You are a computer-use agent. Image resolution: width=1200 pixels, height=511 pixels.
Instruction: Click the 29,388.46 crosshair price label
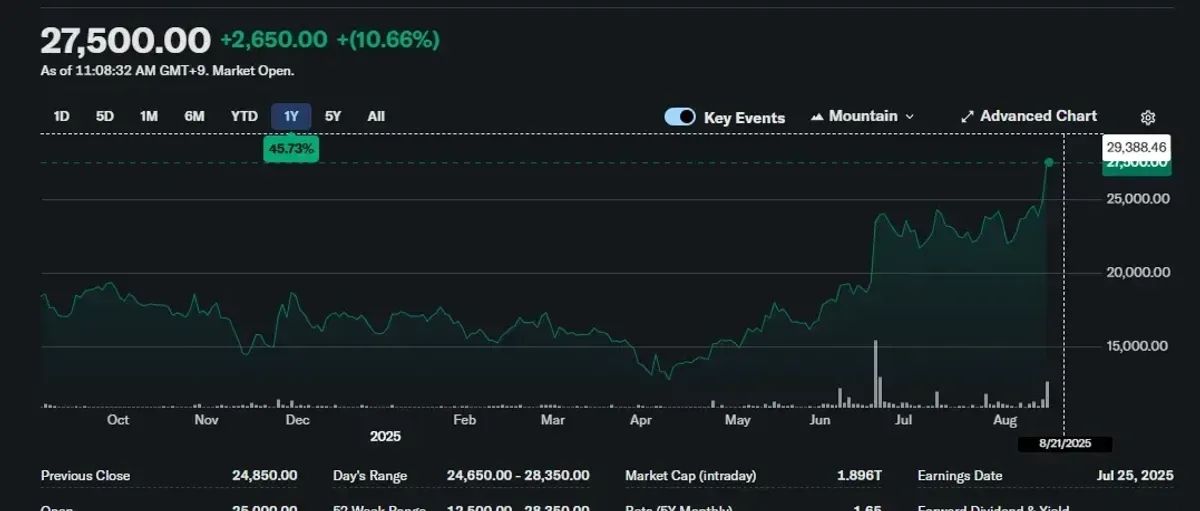tap(1136, 147)
